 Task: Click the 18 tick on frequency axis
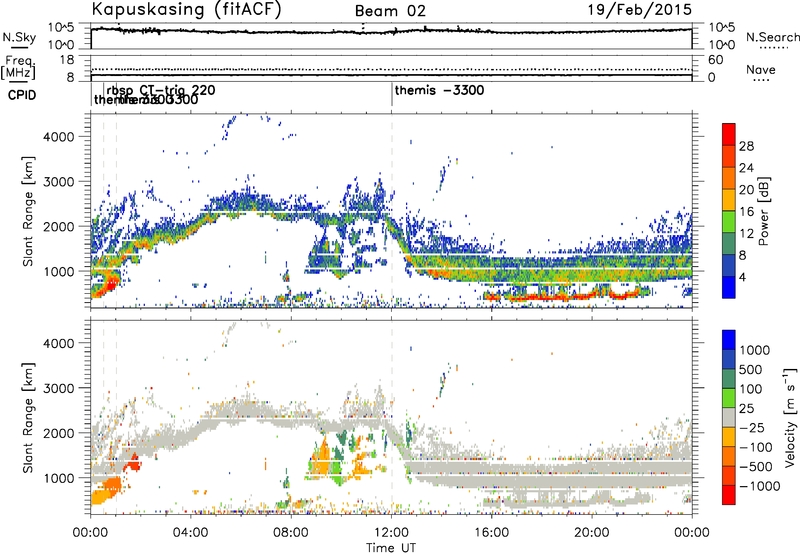[x=66, y=60]
